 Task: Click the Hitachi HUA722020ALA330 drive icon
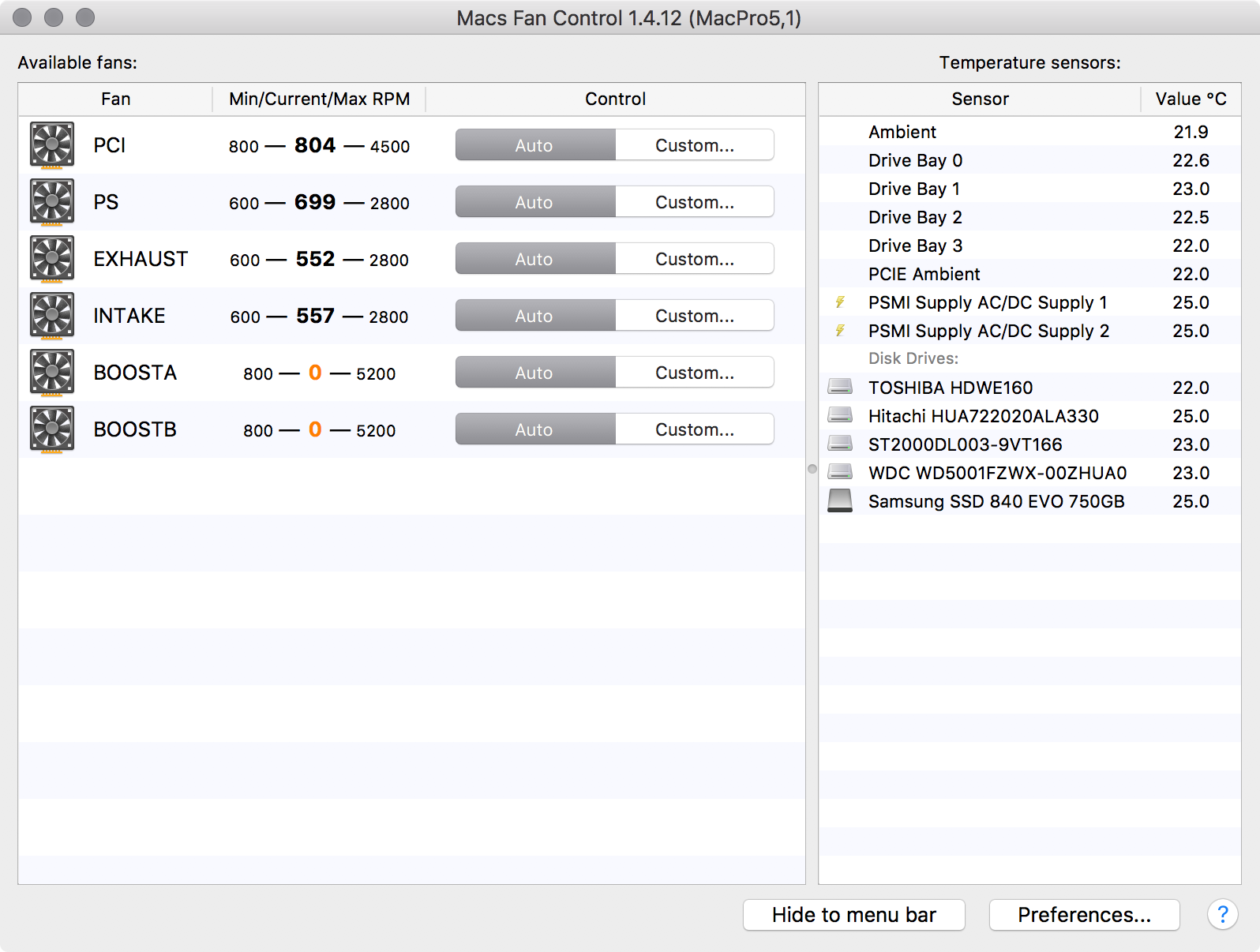pyautogui.click(x=840, y=415)
